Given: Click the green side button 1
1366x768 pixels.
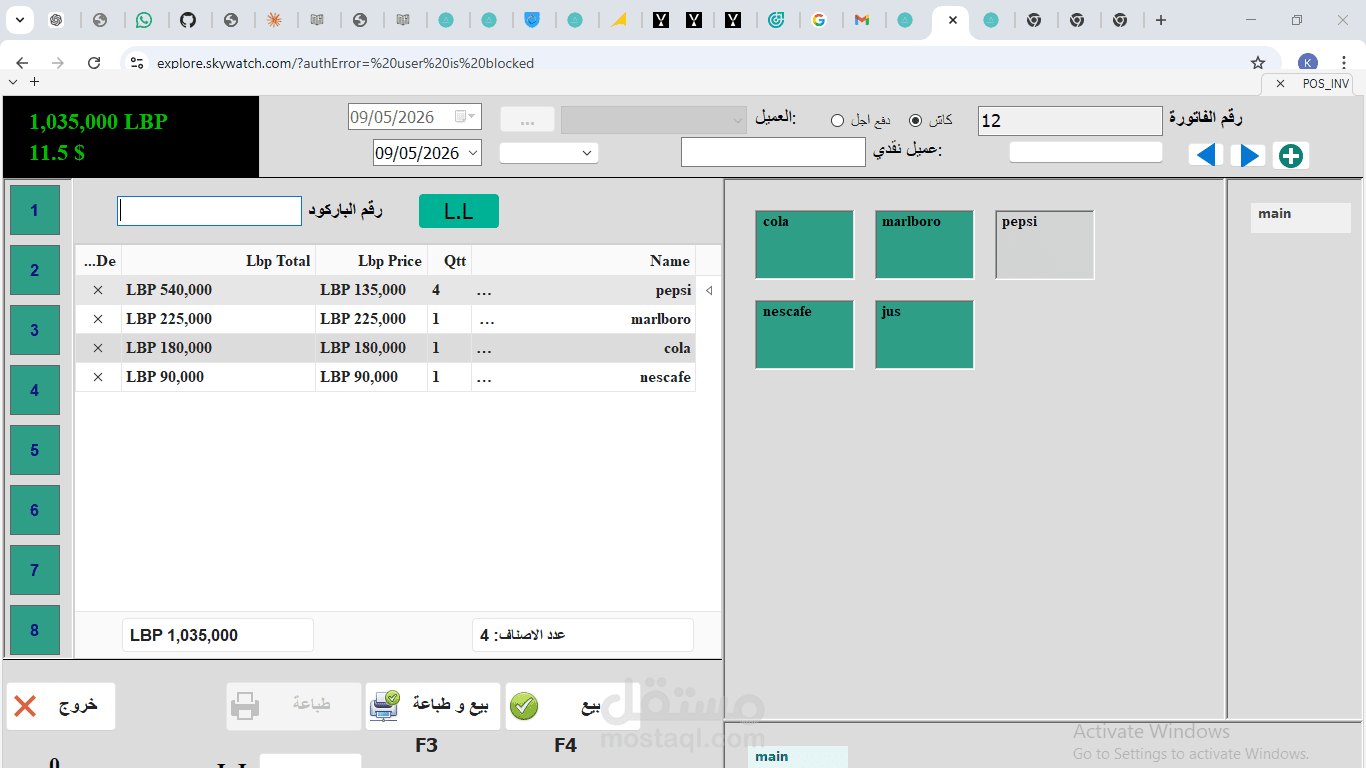Looking at the screenshot, I should 35,210.
